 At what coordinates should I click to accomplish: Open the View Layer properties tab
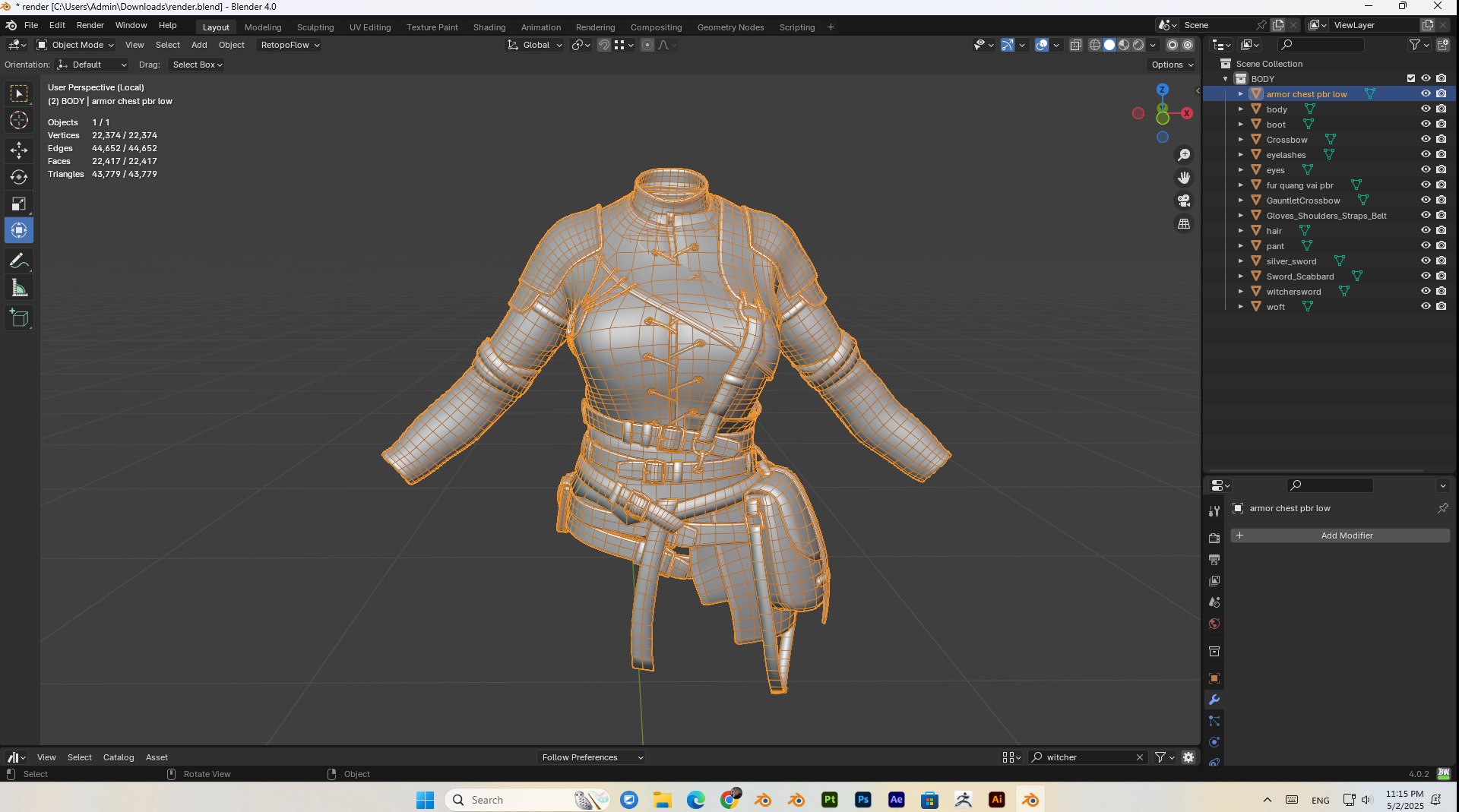tap(1214, 581)
